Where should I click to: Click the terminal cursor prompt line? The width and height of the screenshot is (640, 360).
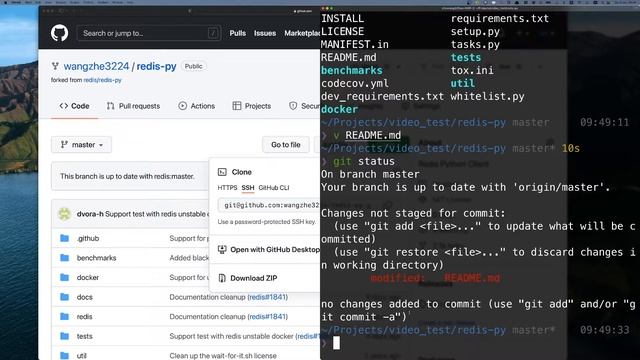coord(336,343)
